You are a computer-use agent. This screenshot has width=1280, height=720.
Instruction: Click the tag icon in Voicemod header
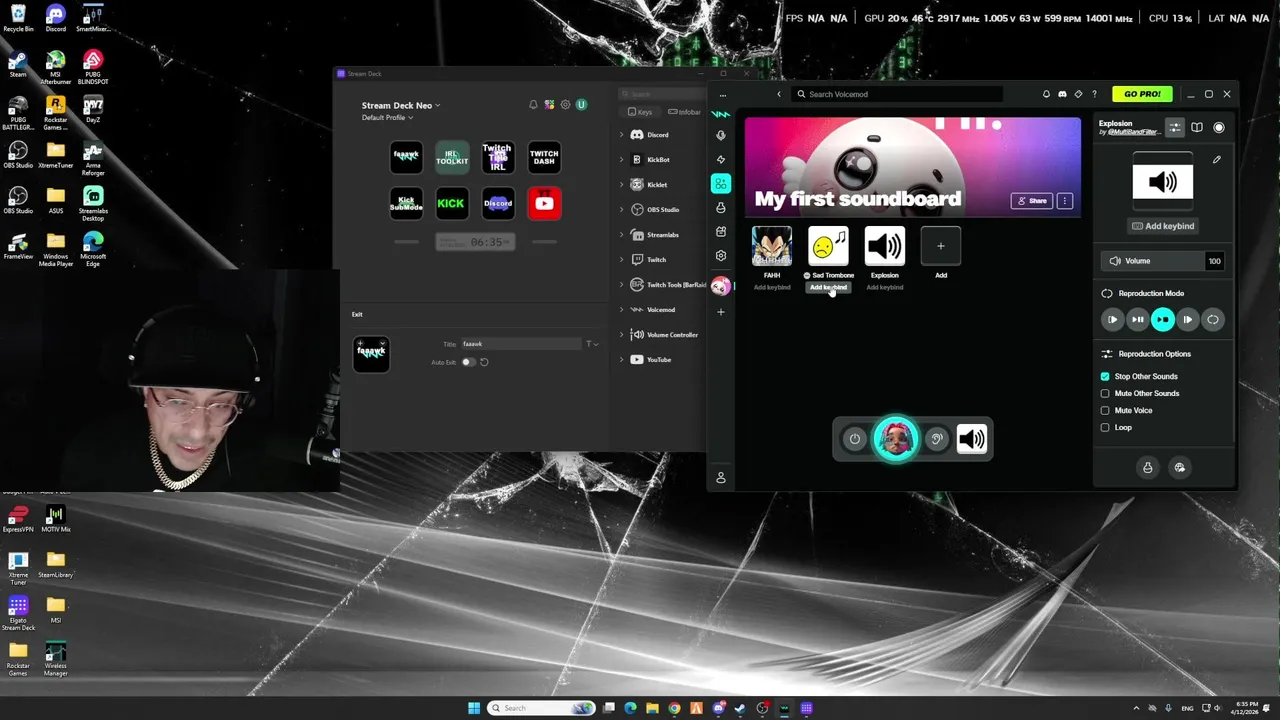pos(1078,94)
